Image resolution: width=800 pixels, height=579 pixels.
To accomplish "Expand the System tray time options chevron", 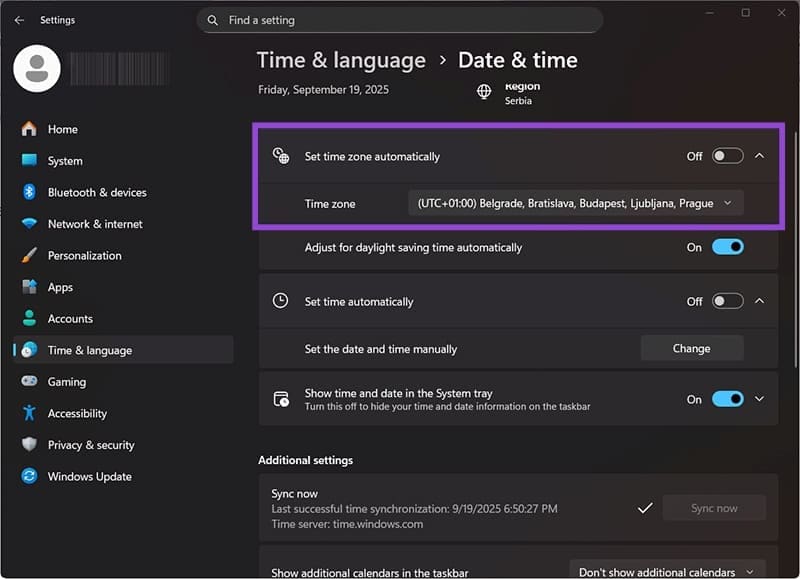I will (759, 399).
